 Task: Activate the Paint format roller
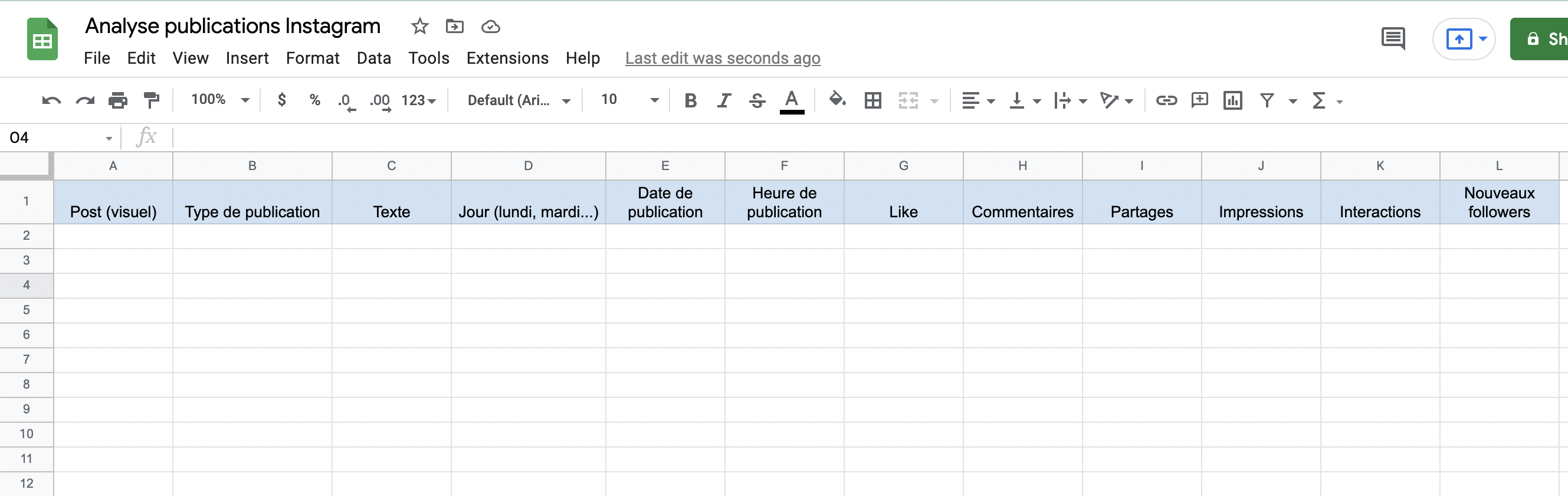coord(151,100)
